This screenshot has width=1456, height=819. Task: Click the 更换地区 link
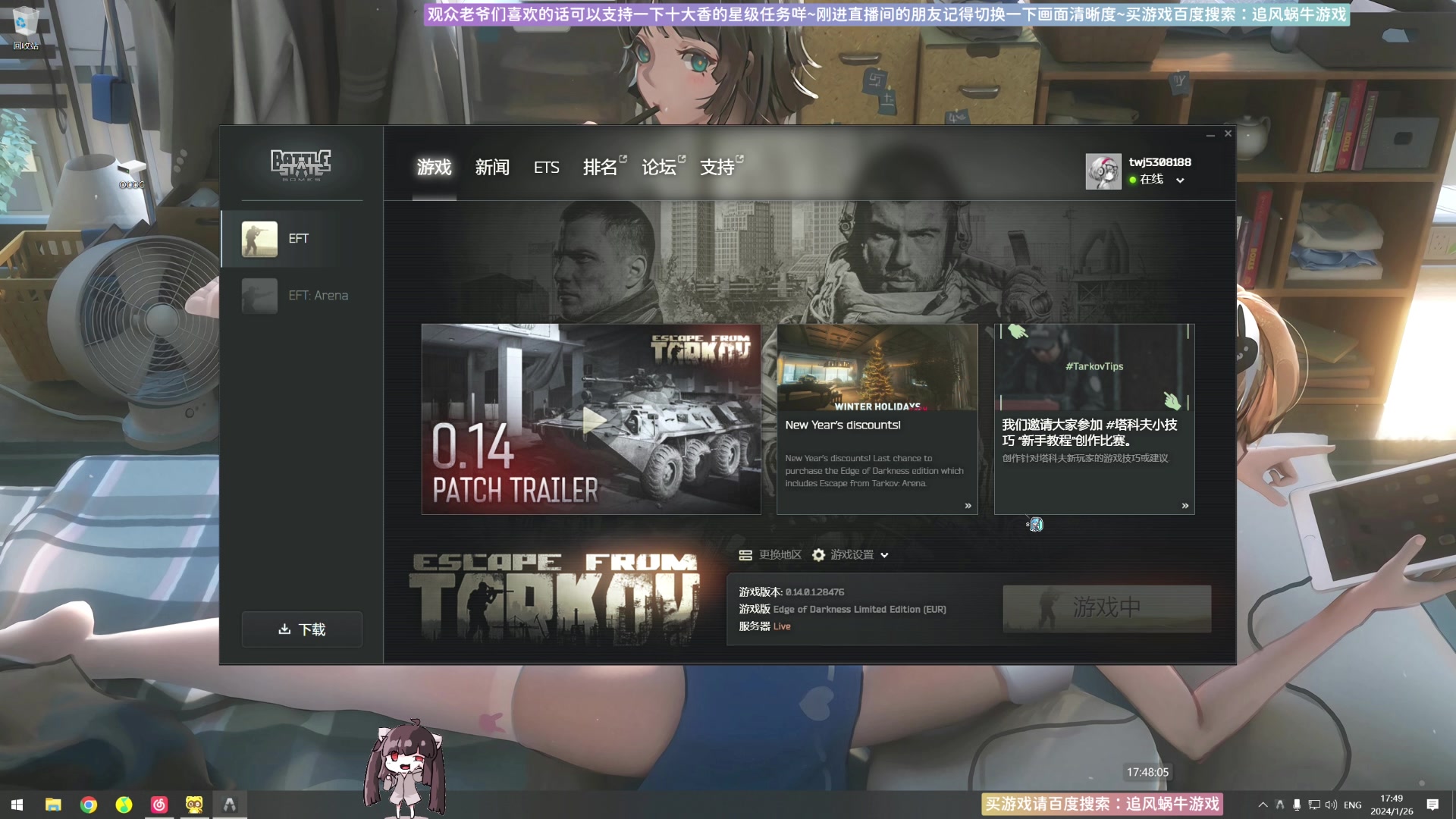click(x=780, y=555)
